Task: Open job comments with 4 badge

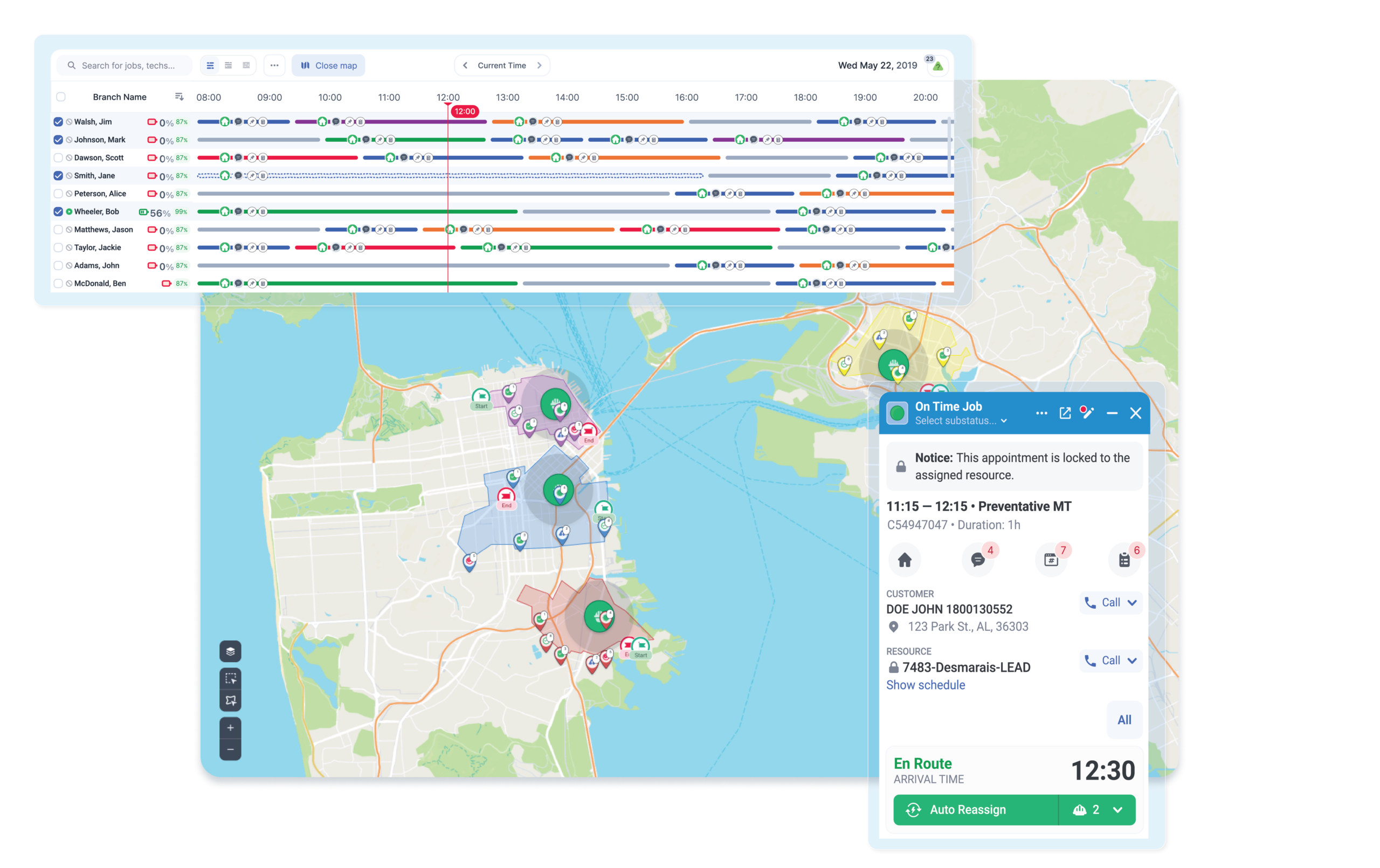Action: [978, 560]
